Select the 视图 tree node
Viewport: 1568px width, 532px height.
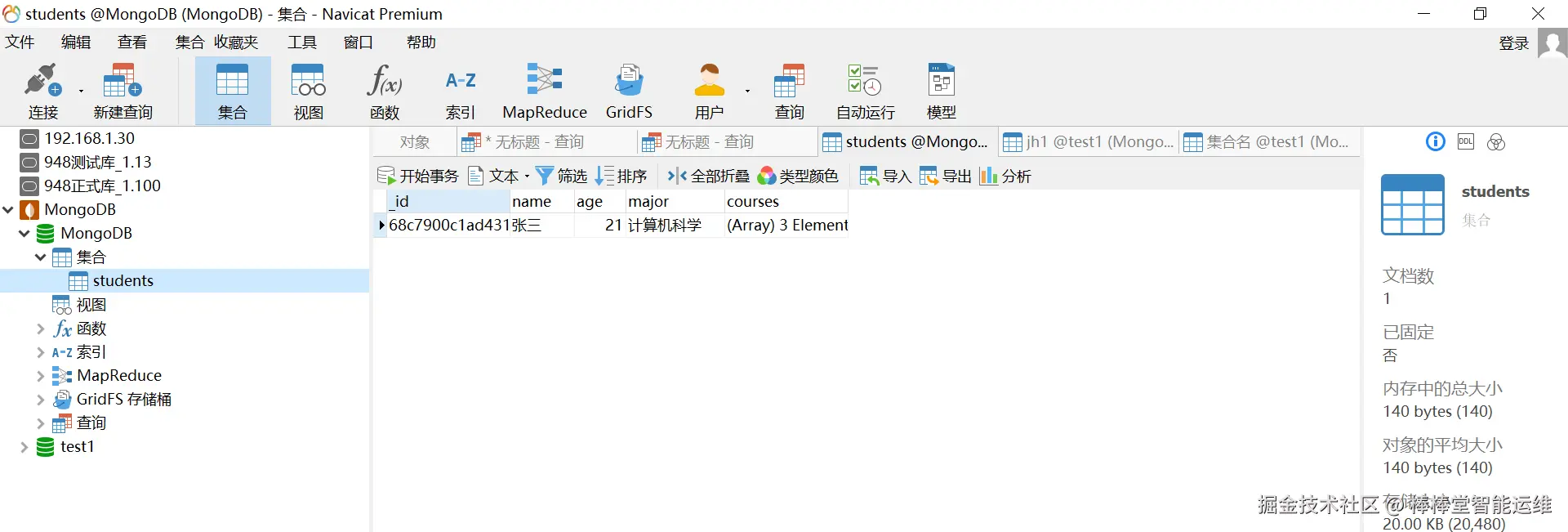79,305
